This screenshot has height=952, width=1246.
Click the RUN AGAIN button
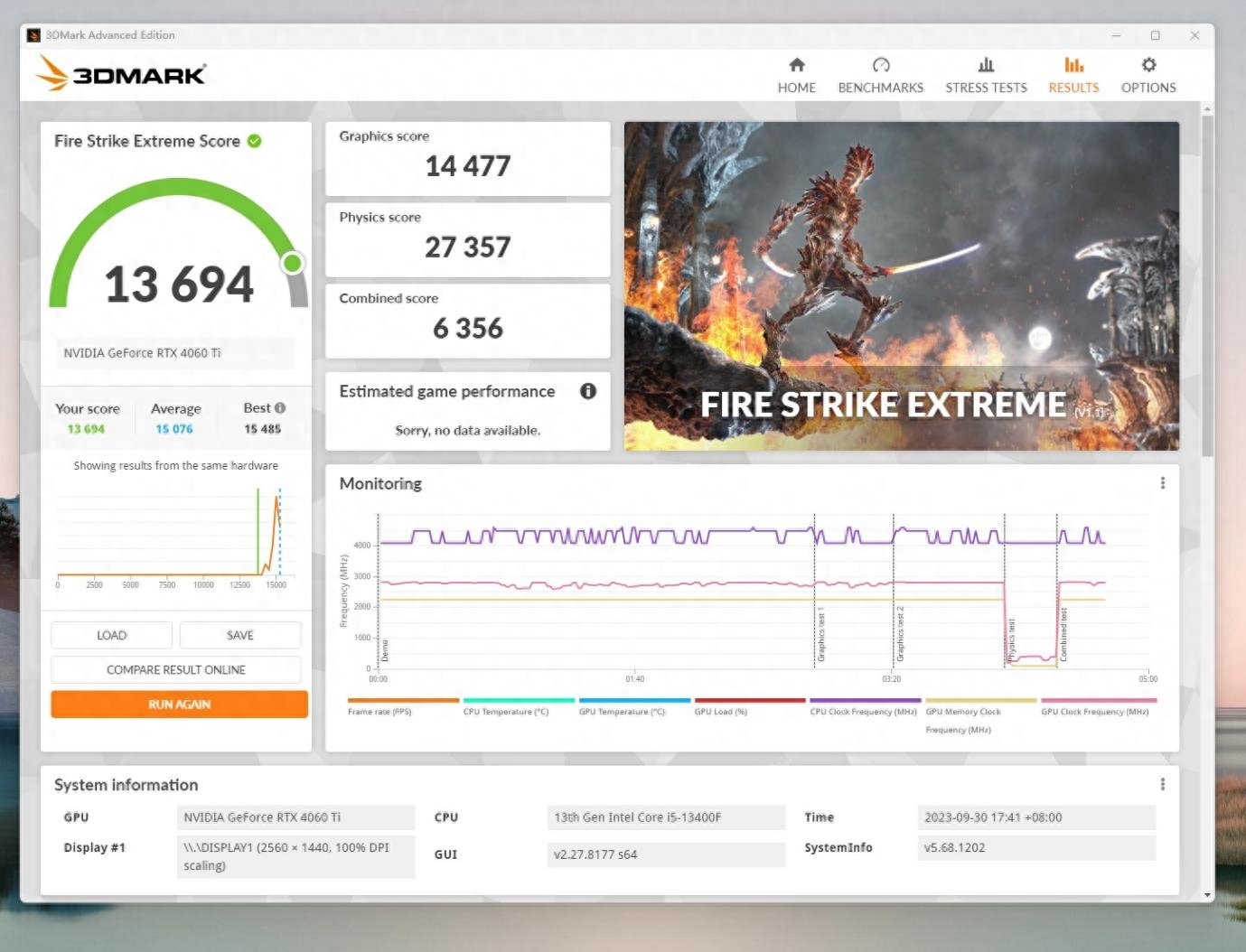(x=179, y=705)
